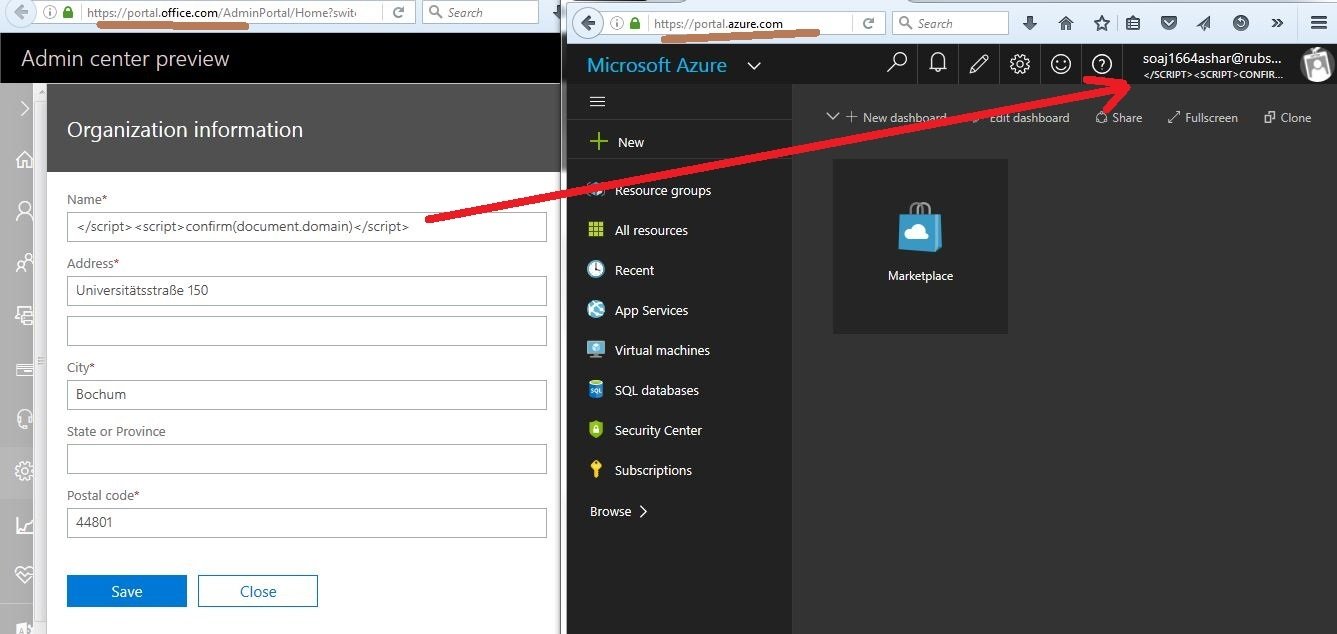Screen dimensions: 1337x634
Task: Click New dashboard button
Action: (895, 117)
